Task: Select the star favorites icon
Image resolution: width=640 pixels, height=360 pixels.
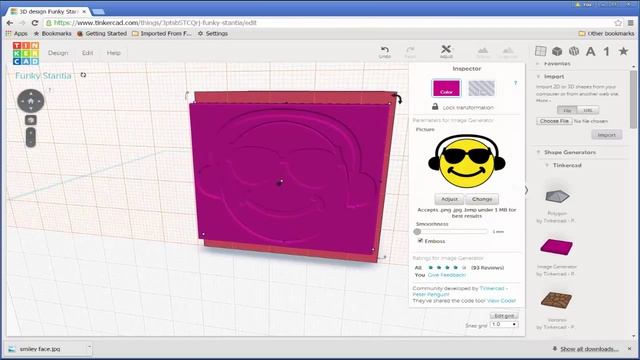Action: [623, 51]
